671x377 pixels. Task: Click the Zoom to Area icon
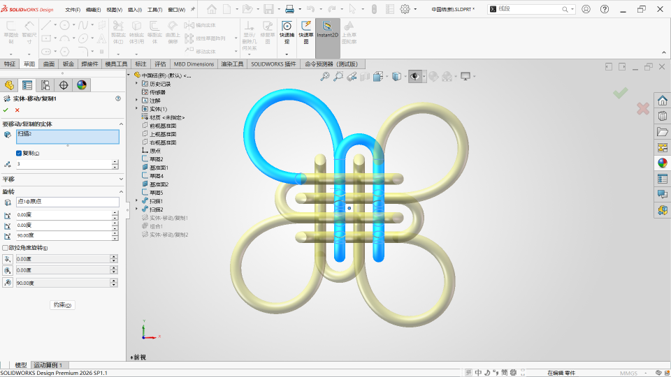(x=338, y=77)
